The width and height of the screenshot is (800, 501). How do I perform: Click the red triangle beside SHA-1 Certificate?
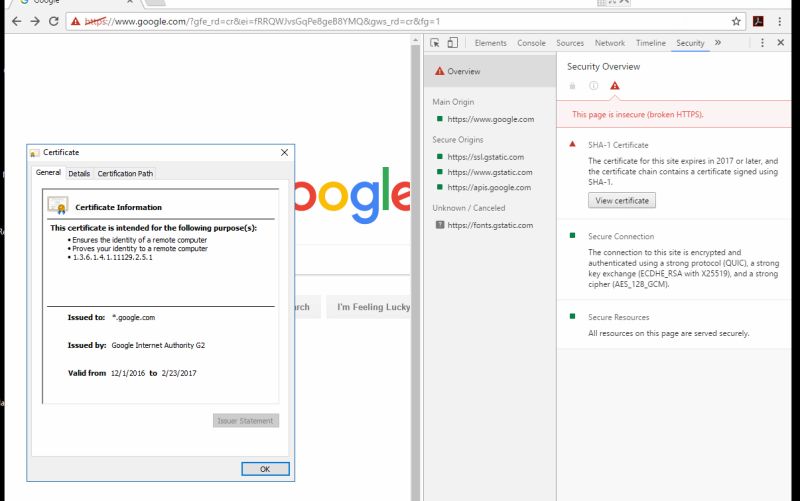[572, 144]
